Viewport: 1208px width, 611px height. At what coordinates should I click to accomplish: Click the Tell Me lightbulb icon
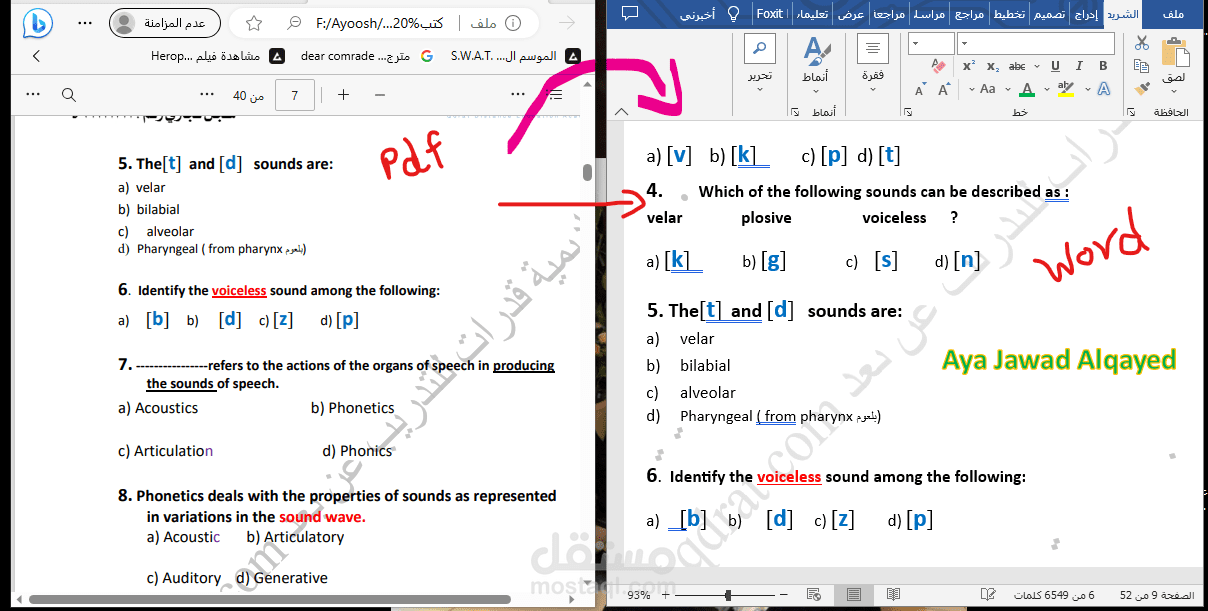[x=734, y=13]
